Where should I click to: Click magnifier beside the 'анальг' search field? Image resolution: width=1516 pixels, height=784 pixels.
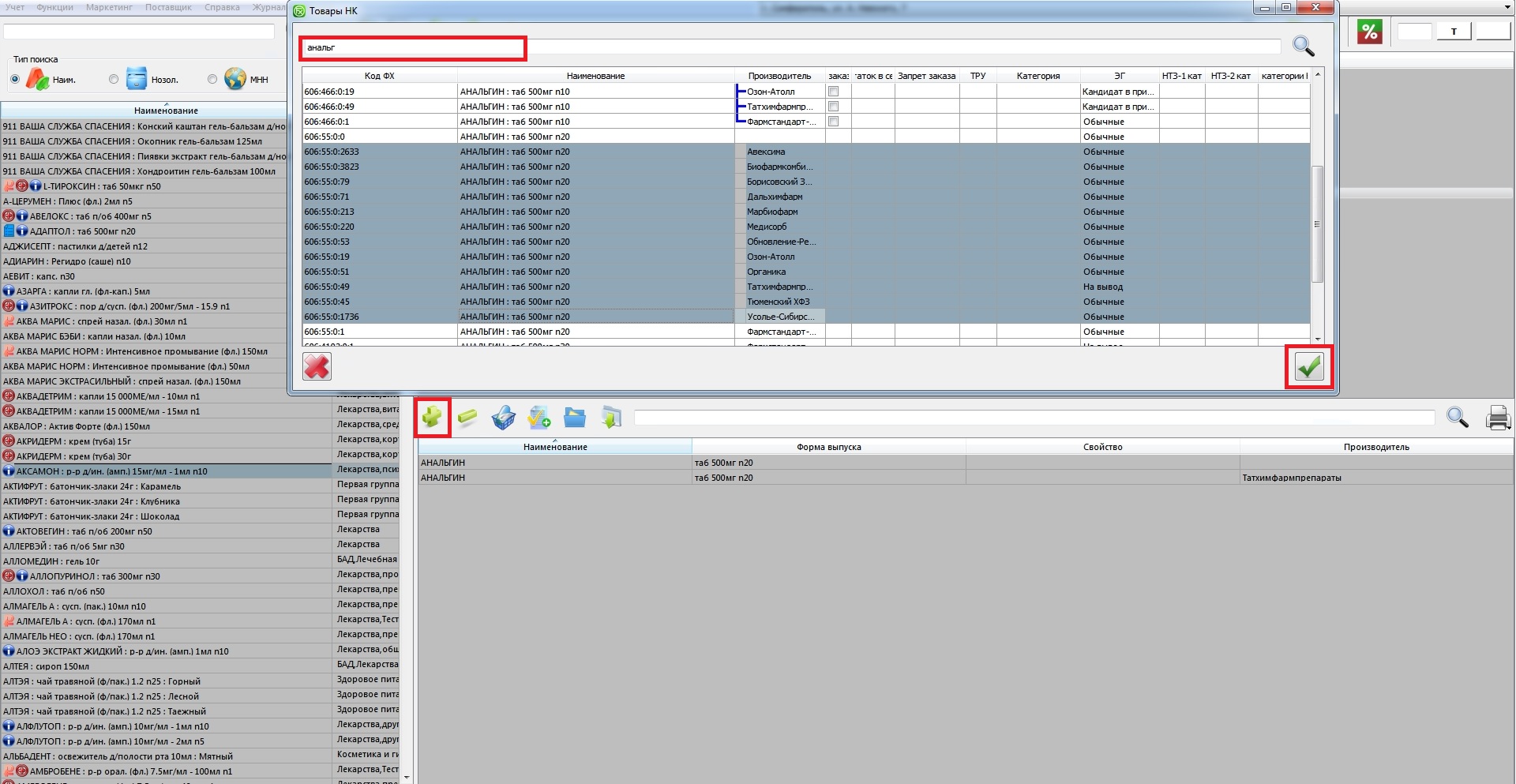pyautogui.click(x=1303, y=47)
